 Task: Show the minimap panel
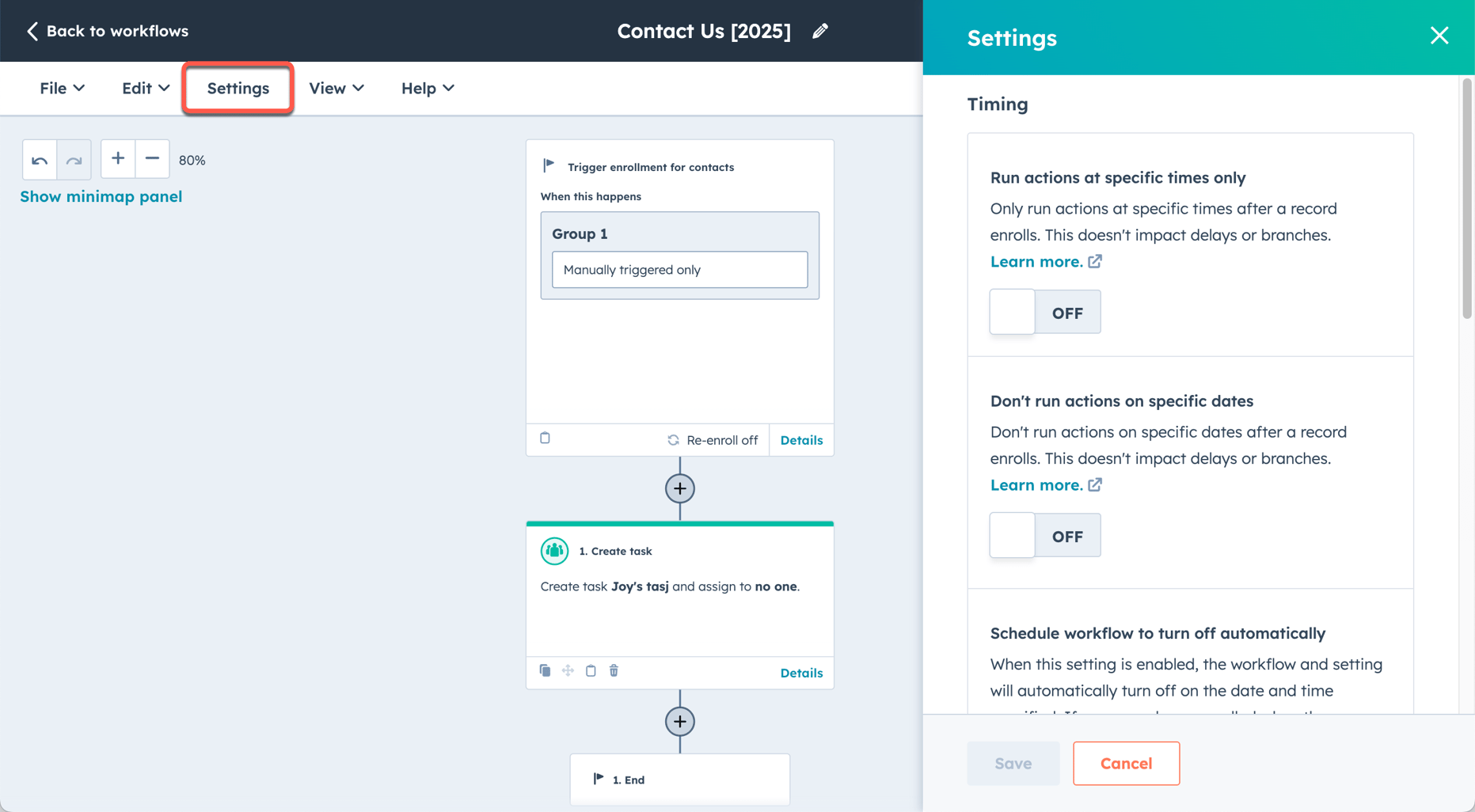(101, 196)
